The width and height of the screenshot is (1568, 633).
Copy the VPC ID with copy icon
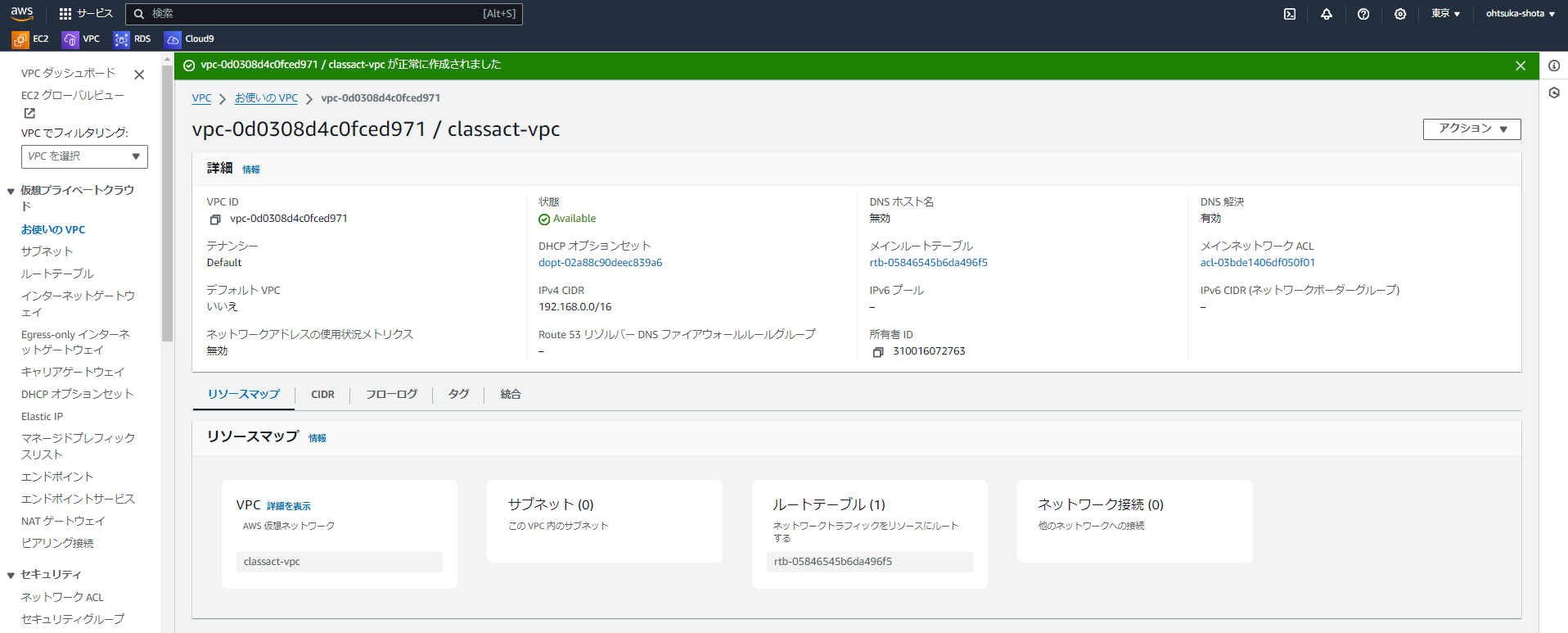[215, 219]
